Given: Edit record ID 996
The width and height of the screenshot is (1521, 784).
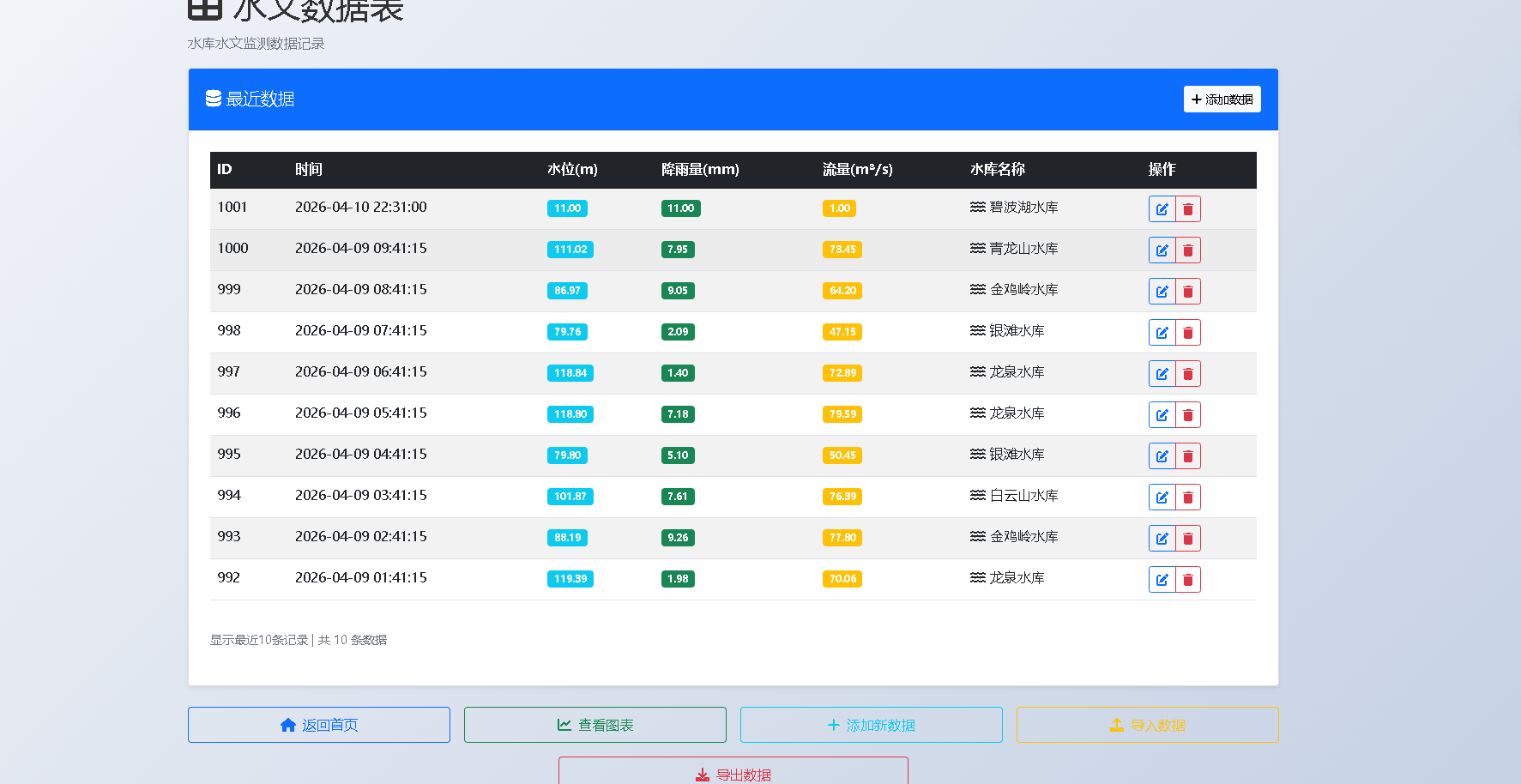Looking at the screenshot, I should click(1162, 415).
